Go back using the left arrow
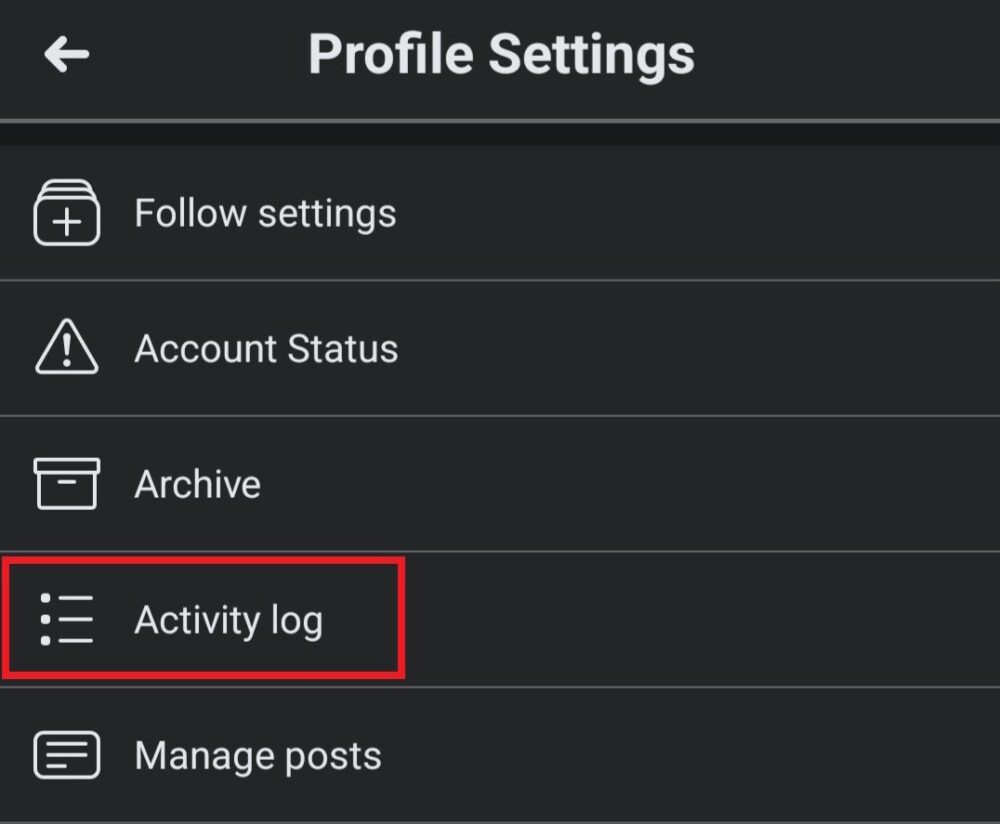The image size is (1000, 824). 67,55
